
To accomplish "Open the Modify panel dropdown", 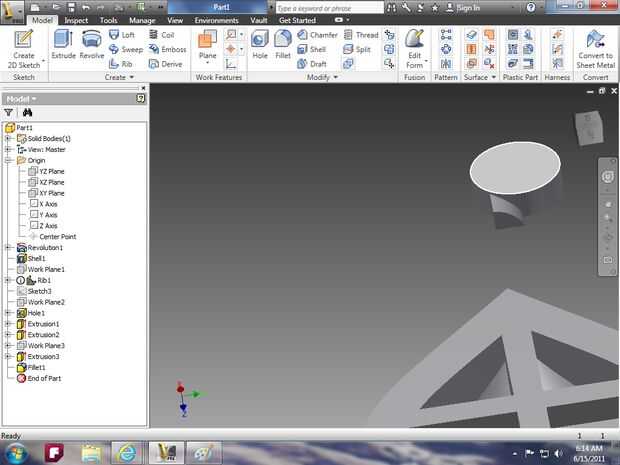I will coord(322,77).
